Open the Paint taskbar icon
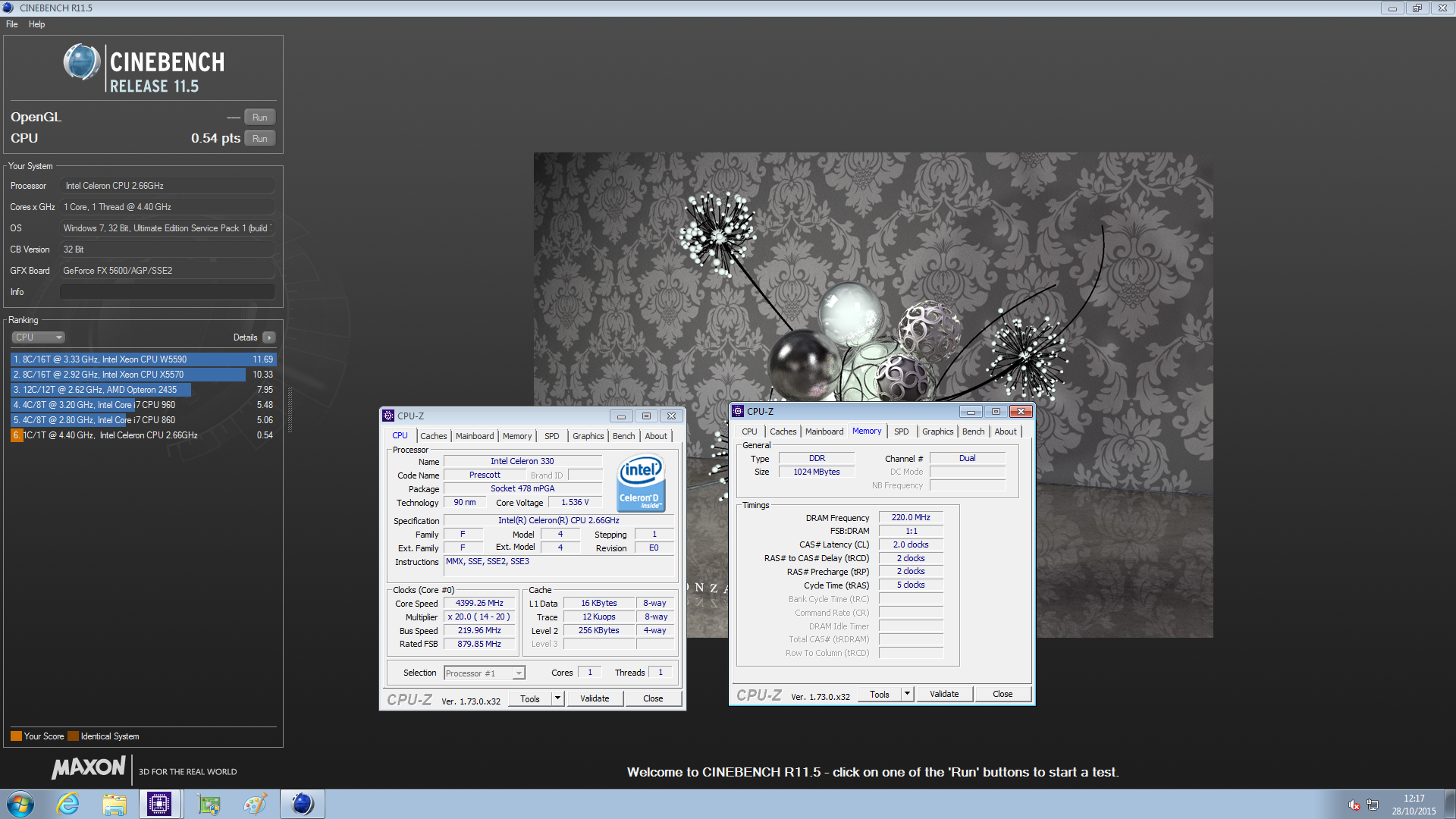Viewport: 1456px width, 819px height. click(255, 804)
